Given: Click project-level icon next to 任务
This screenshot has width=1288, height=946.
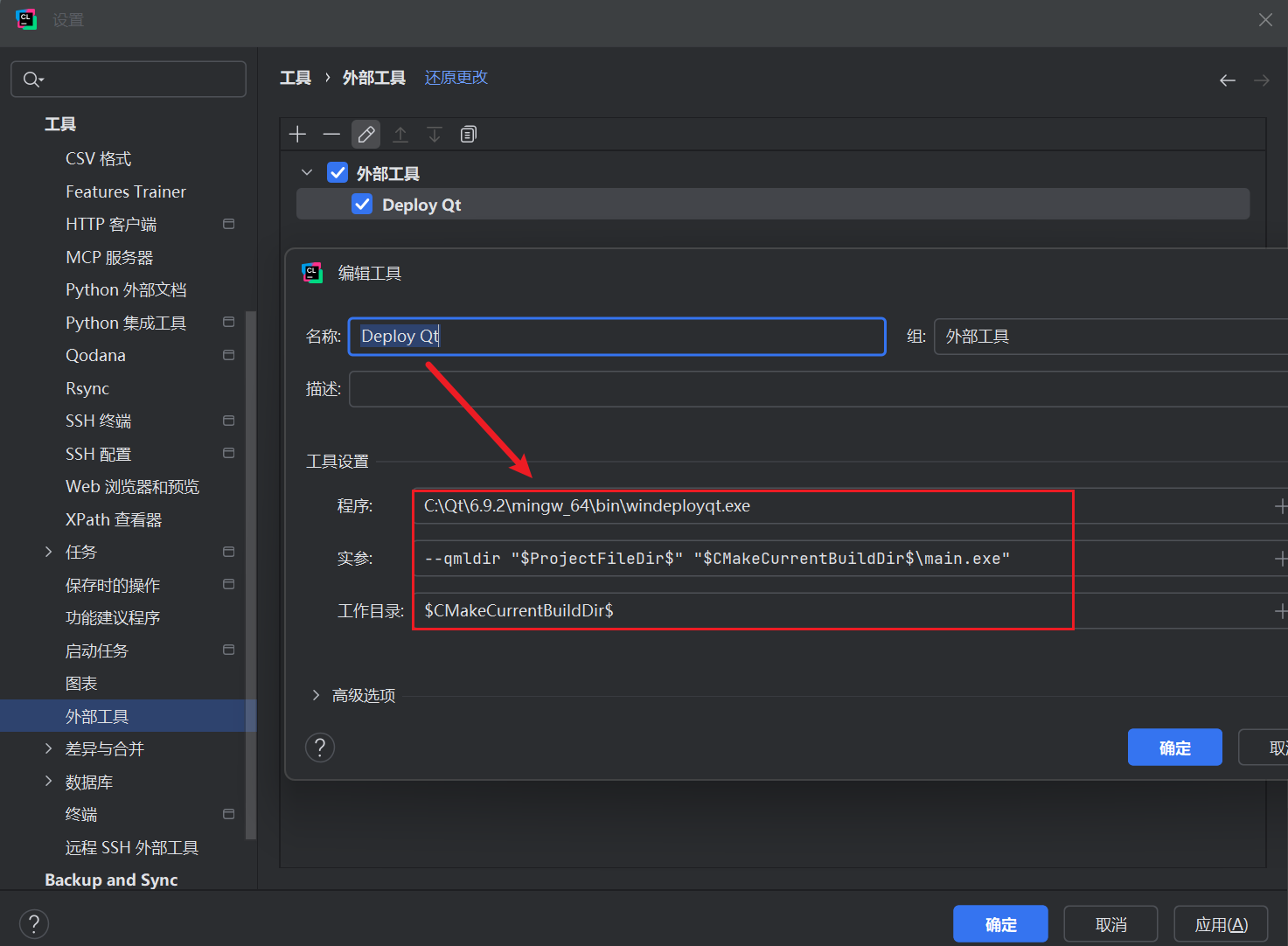Looking at the screenshot, I should click(229, 552).
